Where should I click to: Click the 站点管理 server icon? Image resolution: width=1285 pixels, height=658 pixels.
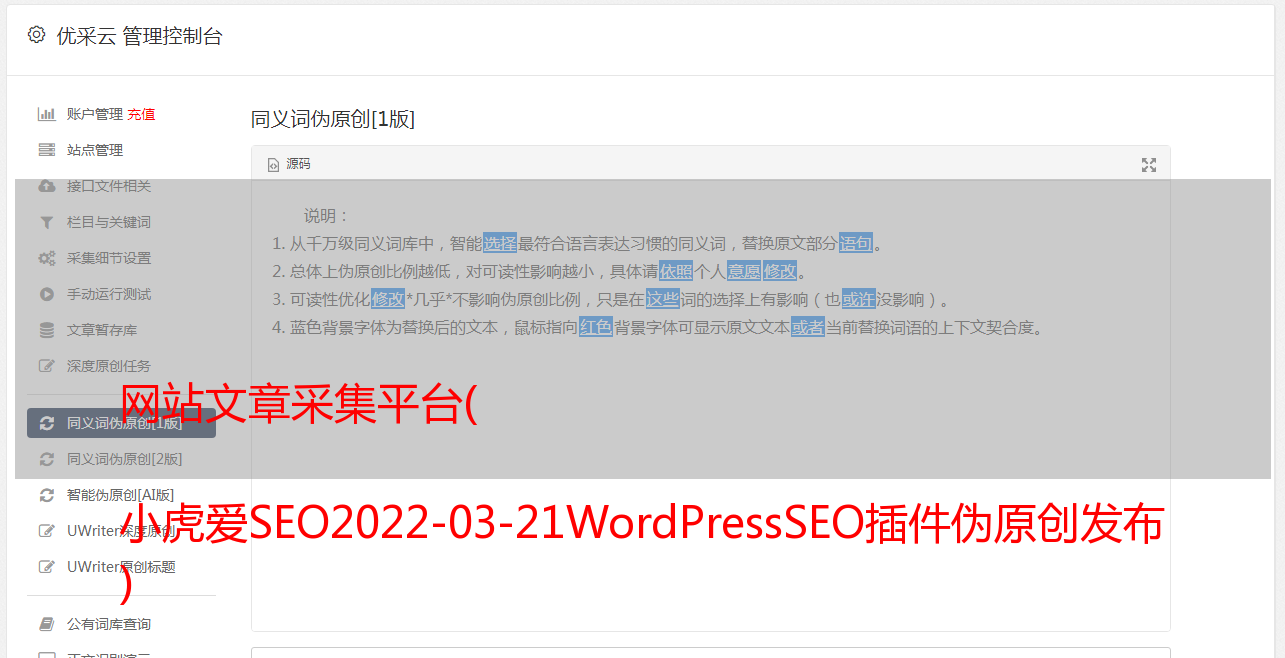coord(46,150)
